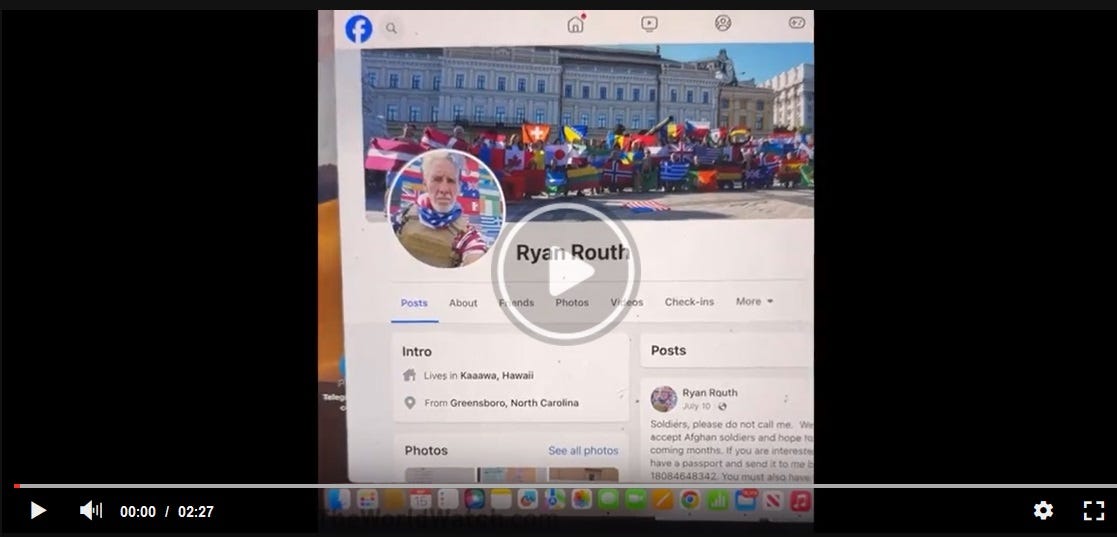Open Google Chrome in the dock

[x=689, y=499]
